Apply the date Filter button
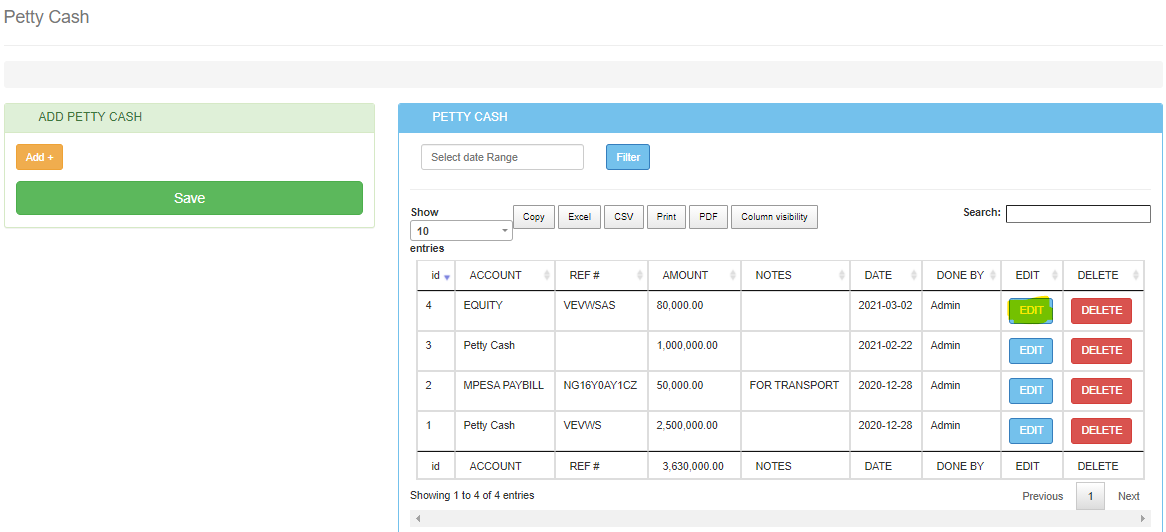The image size is (1166, 532). [627, 157]
